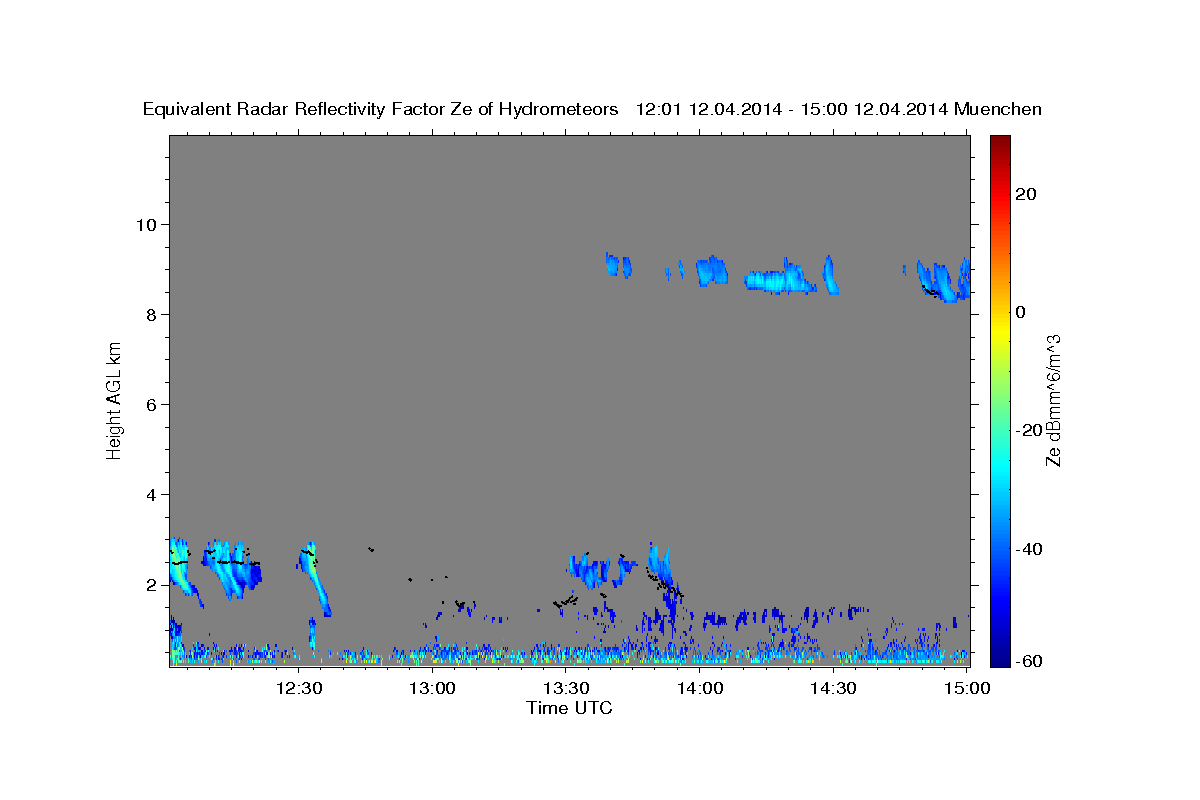Click the 14:00 time tick label
This screenshot has height=800, width=1200.
pyautogui.click(x=700, y=688)
